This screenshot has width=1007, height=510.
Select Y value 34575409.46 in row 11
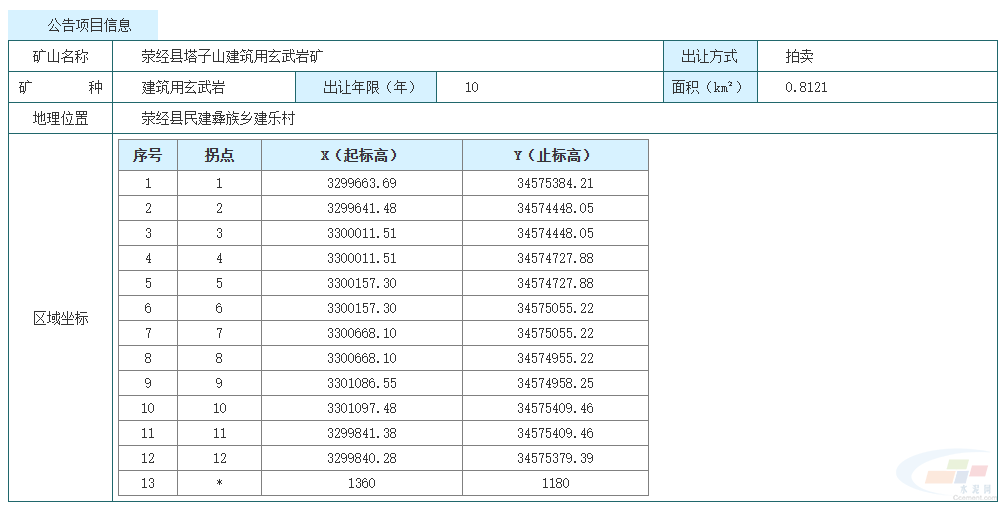pos(556,434)
